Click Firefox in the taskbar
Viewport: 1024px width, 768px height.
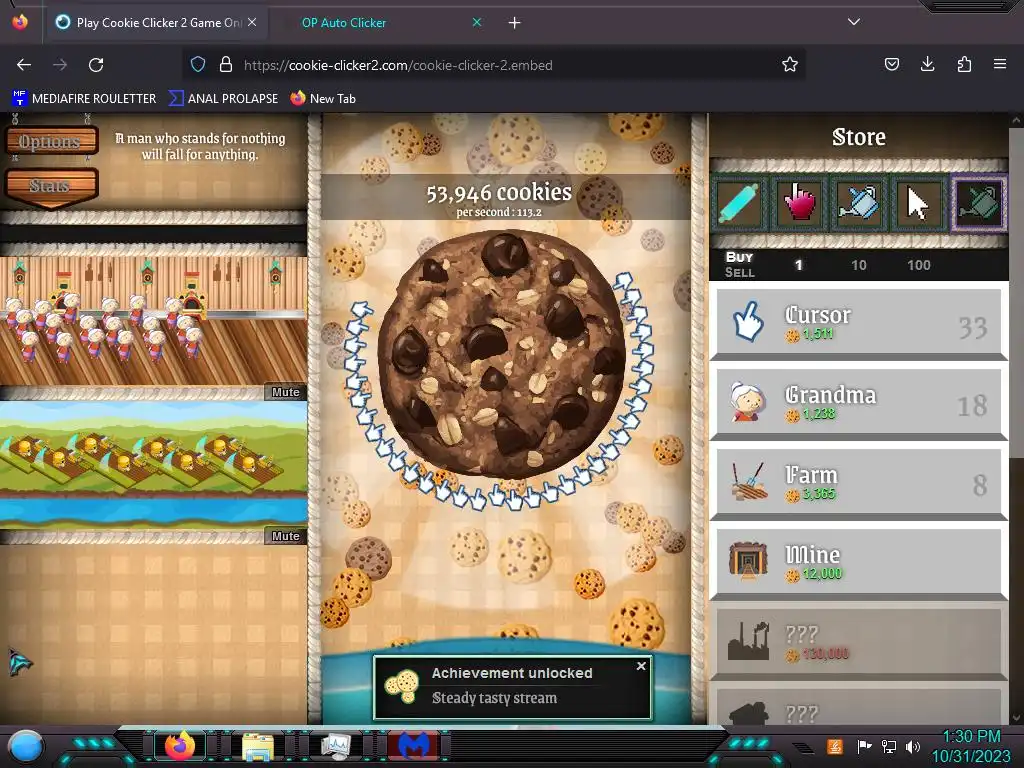coord(180,745)
